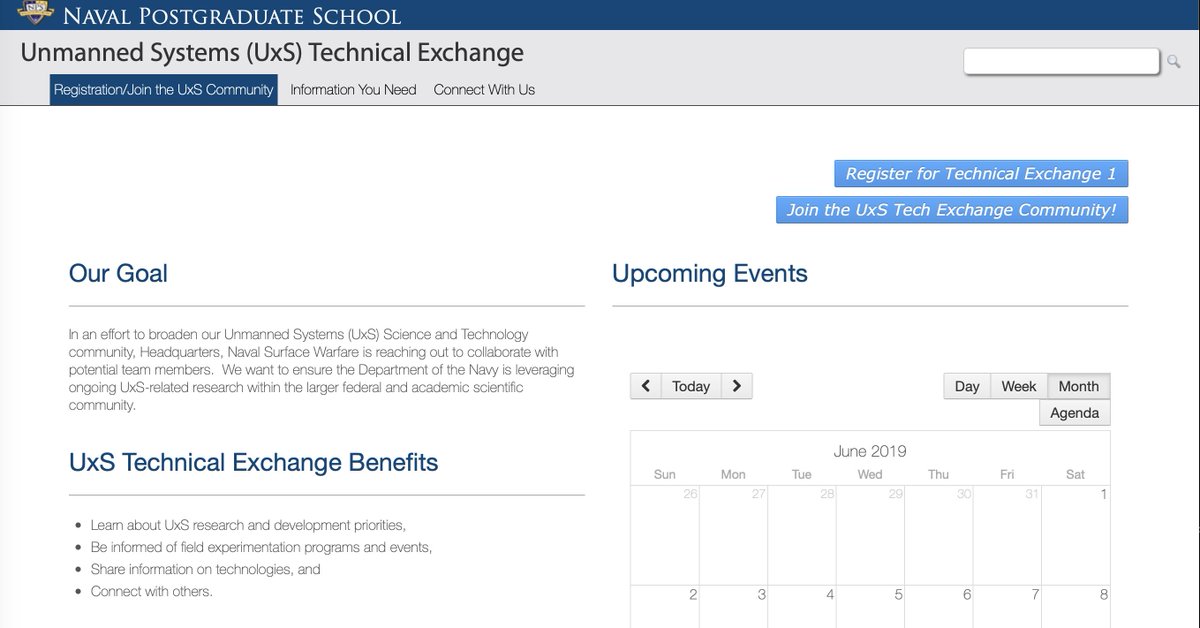Select June 7 calendar cell
Viewport: 1200px width, 628px height.
(1007, 606)
